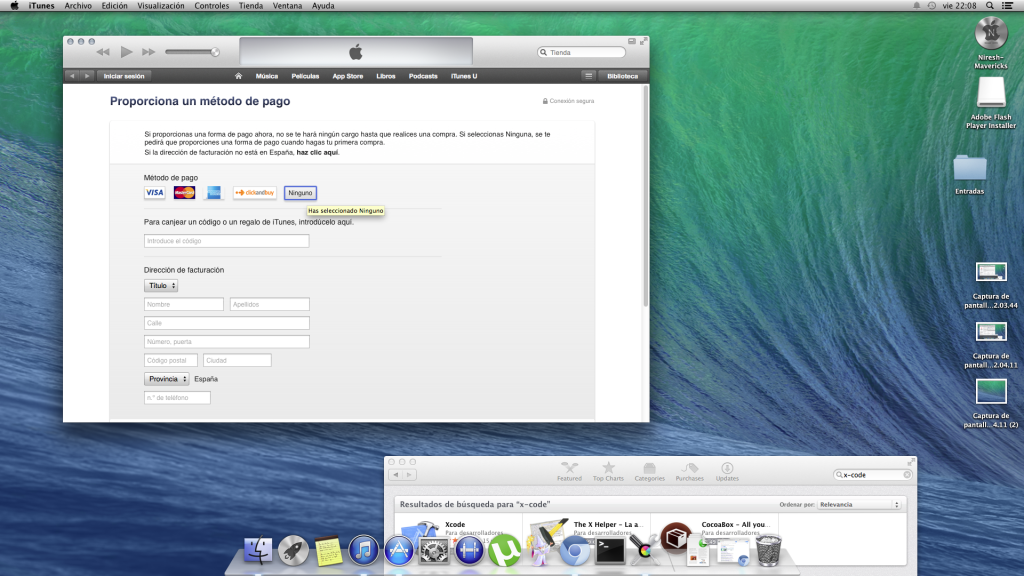1024x576 pixels.
Task: Click the Tienda search field in iTunes
Action: coord(581,52)
